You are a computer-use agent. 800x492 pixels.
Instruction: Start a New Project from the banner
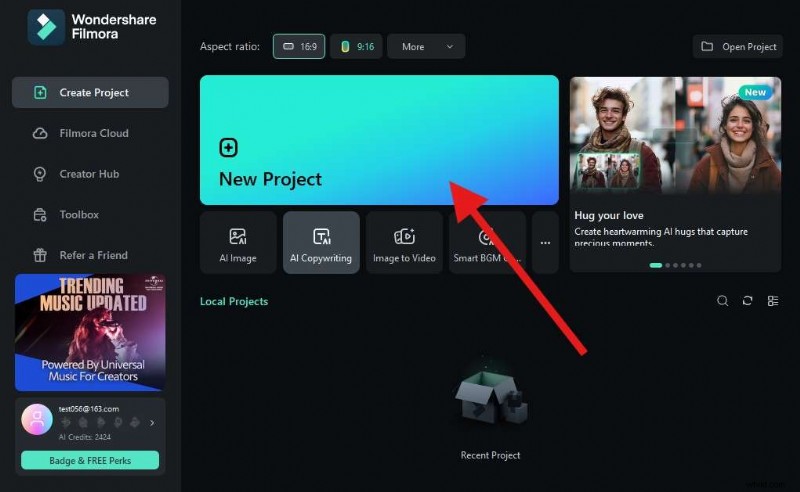coord(378,140)
